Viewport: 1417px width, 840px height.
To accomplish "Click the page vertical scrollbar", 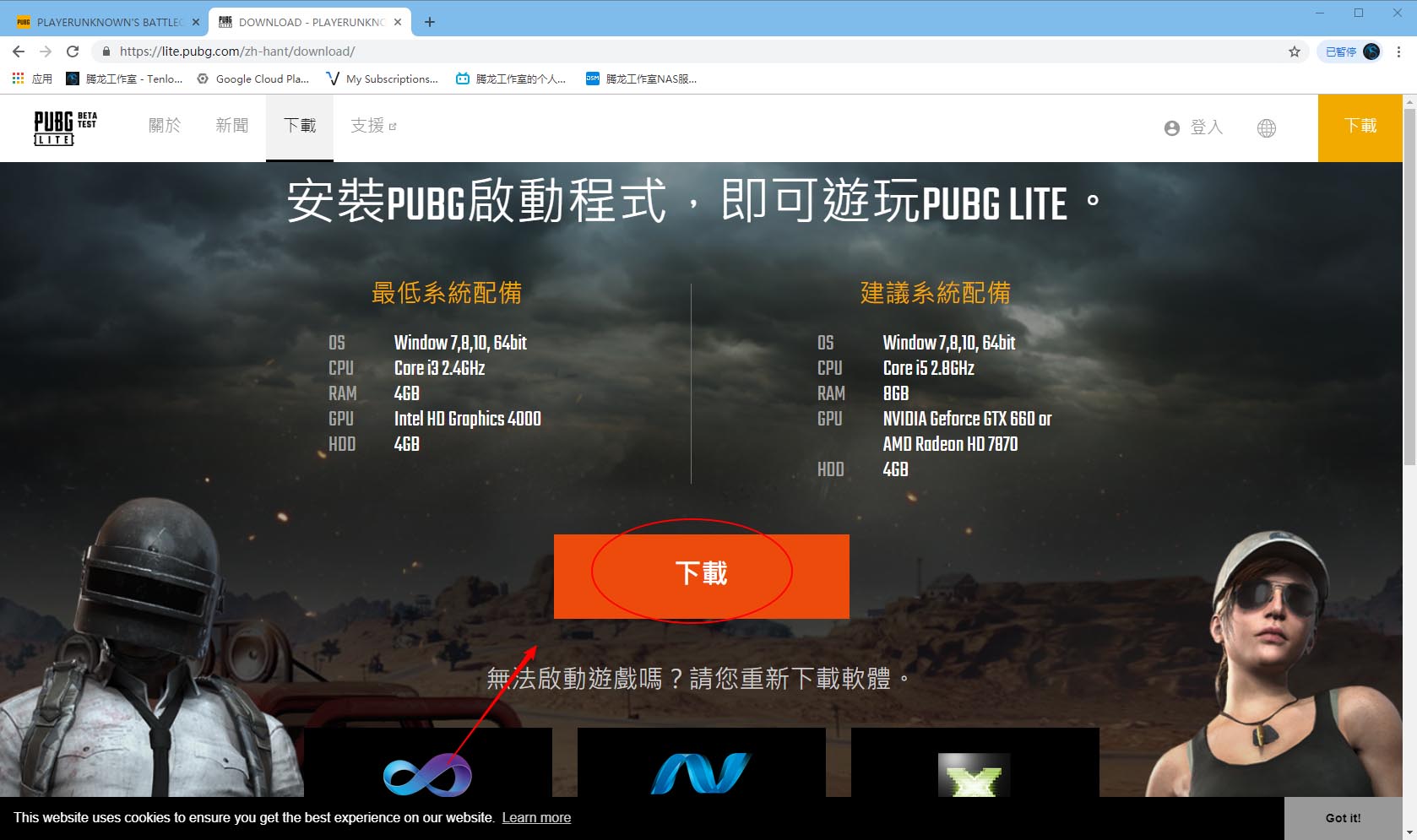I will [x=1409, y=287].
